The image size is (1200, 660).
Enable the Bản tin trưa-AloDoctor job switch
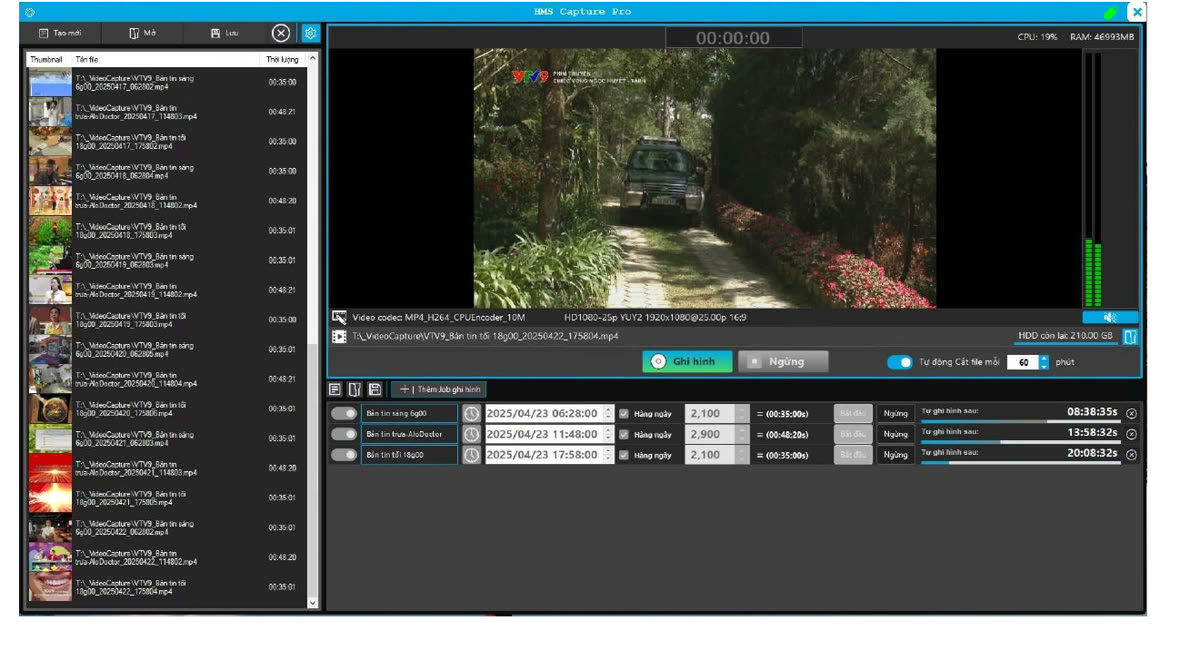344,434
